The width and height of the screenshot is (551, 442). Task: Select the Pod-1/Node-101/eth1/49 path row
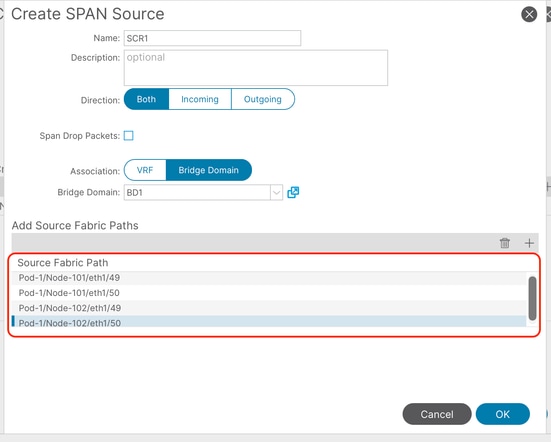pyautogui.click(x=269, y=278)
